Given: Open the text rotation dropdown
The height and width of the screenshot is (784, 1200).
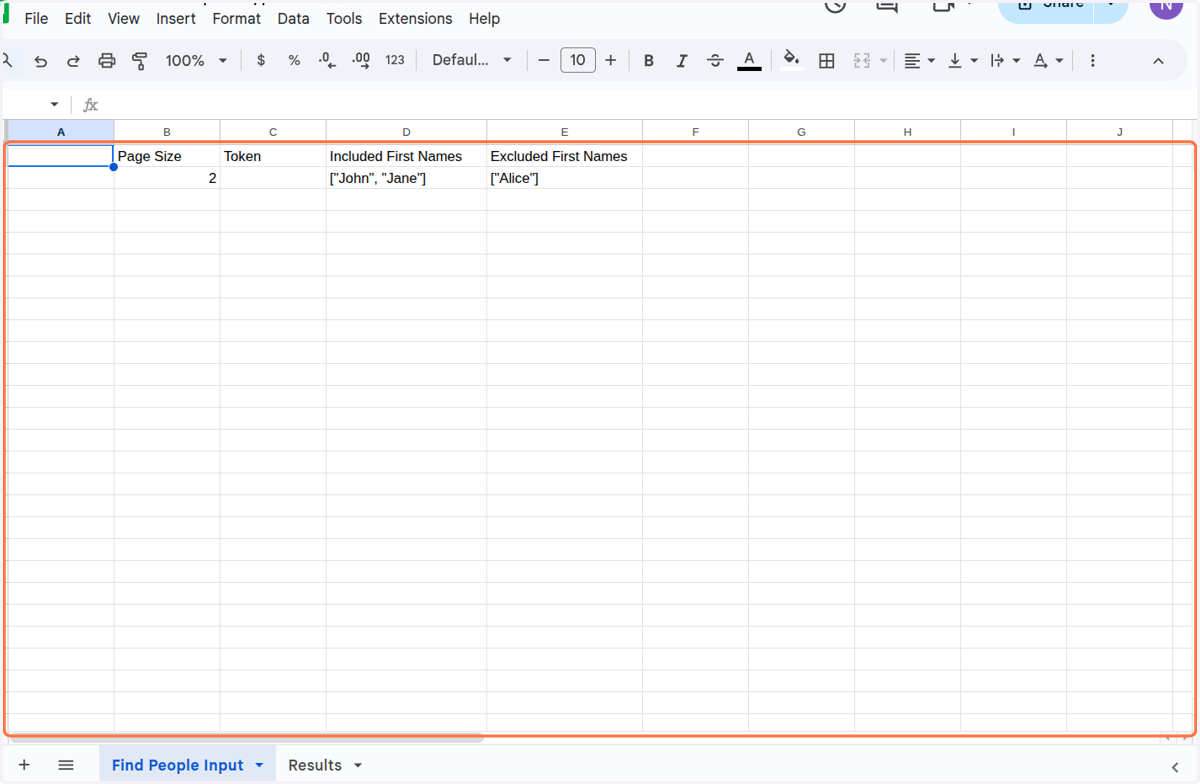Looking at the screenshot, I should (x=1048, y=61).
